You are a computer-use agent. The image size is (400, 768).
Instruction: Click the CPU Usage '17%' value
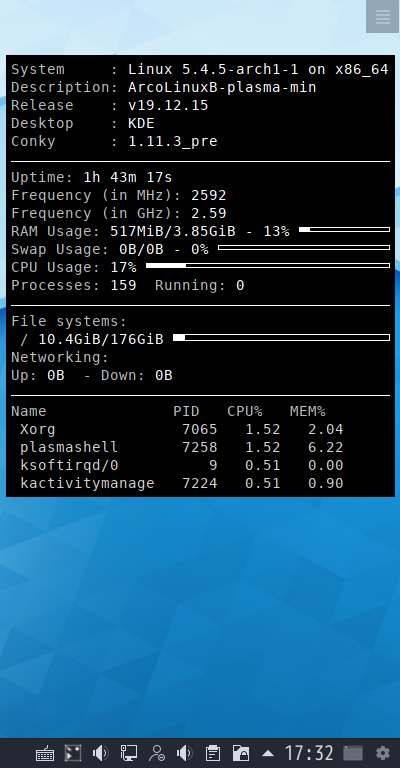(x=123, y=267)
